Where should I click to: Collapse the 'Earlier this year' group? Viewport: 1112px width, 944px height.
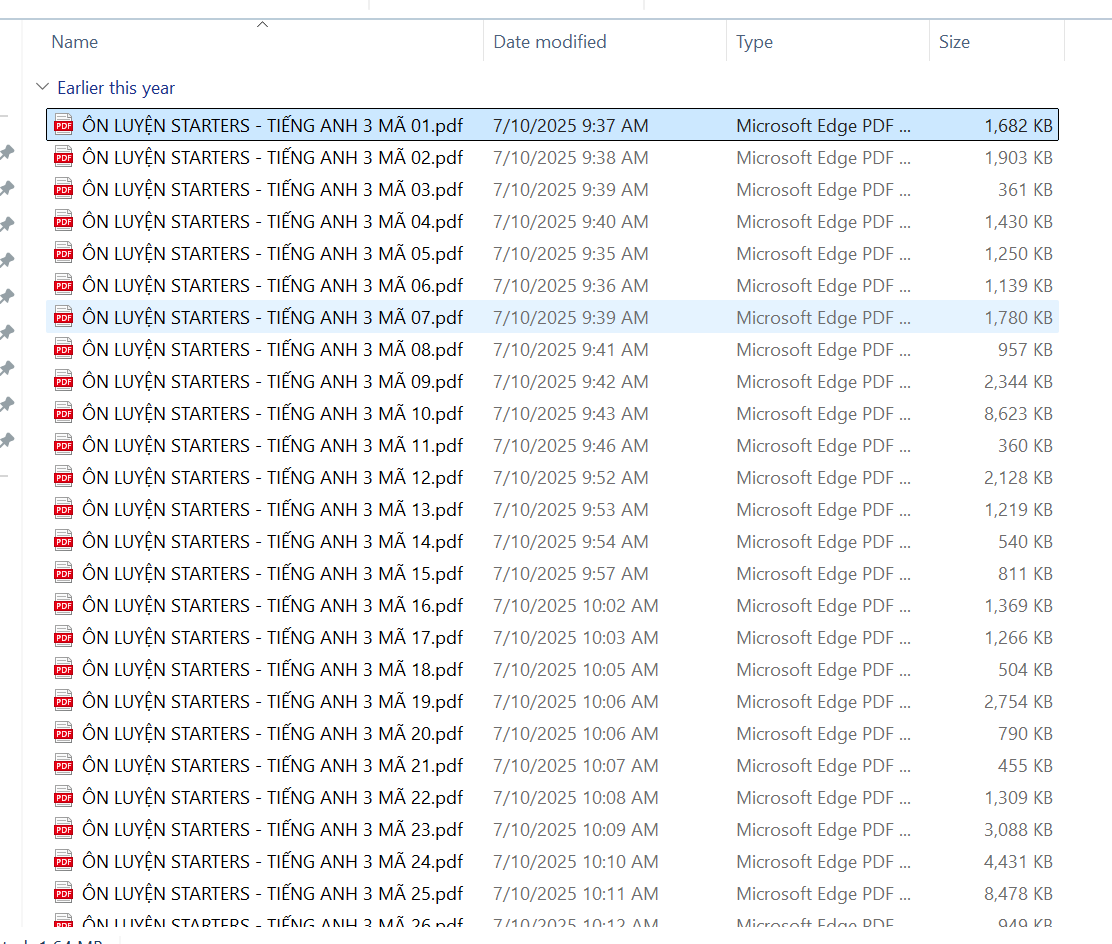click(x=41, y=88)
